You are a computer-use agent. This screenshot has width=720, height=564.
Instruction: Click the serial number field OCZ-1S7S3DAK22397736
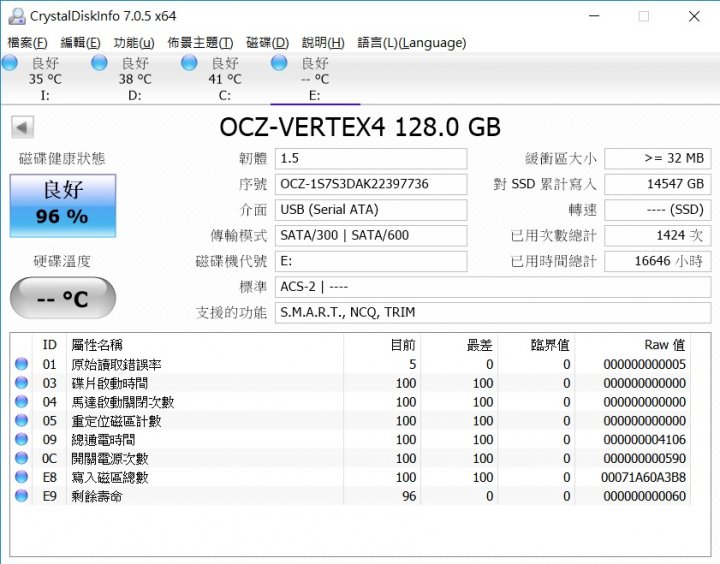[371, 184]
